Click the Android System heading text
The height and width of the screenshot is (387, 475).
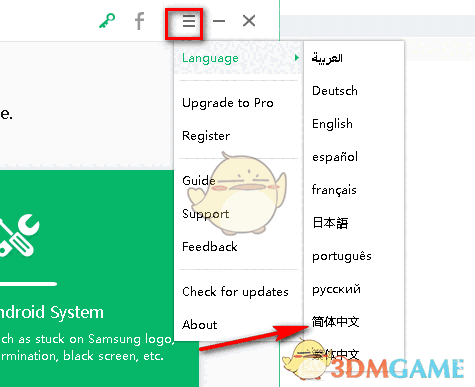coord(52,312)
